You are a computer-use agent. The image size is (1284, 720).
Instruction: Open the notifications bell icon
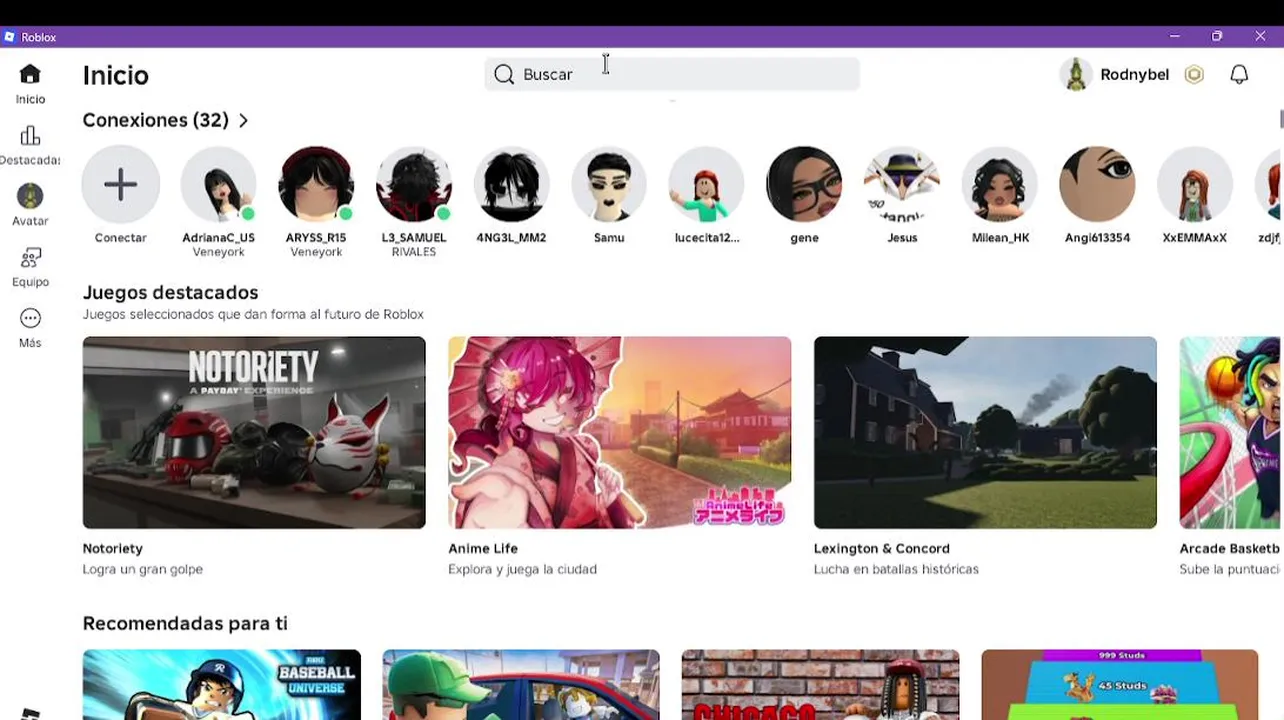click(1239, 74)
